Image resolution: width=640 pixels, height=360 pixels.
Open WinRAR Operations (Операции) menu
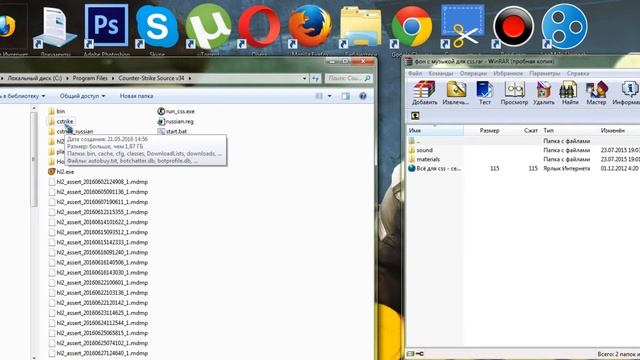click(x=473, y=73)
